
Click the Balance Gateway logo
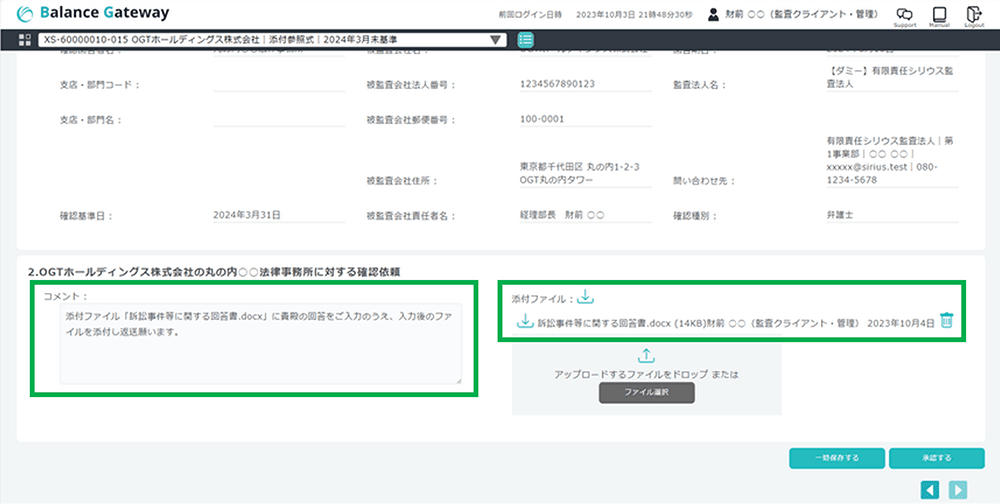point(92,13)
